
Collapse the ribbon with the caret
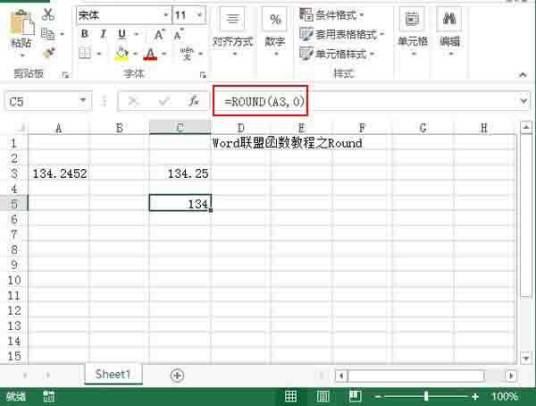523,75
